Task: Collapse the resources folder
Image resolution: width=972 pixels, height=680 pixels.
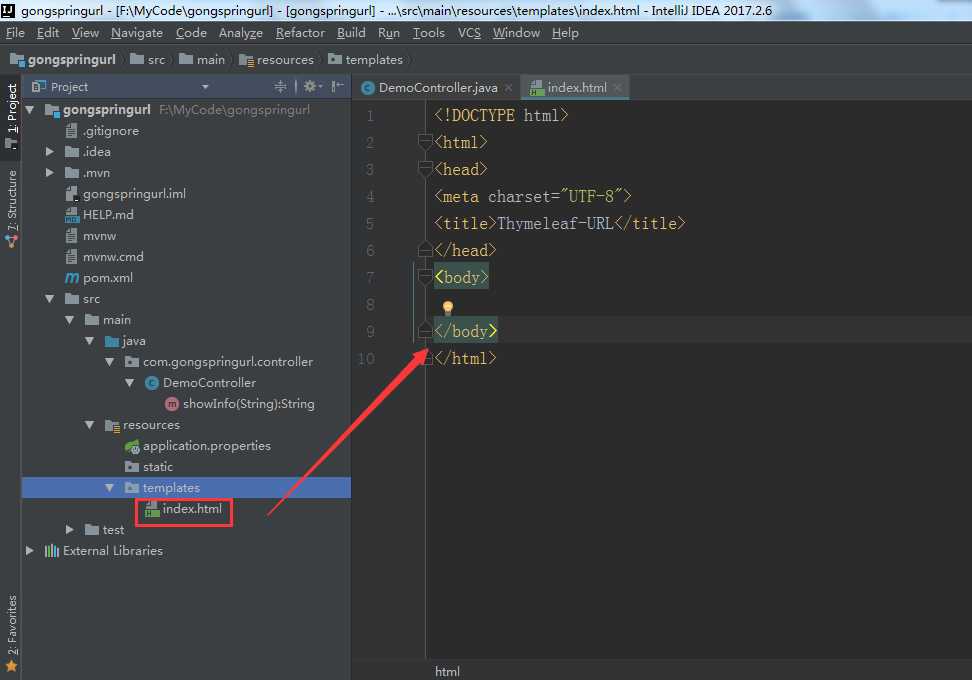Action: coord(89,425)
